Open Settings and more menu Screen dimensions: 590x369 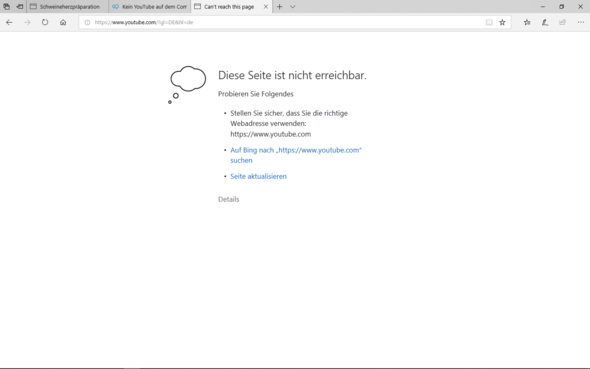click(581, 22)
